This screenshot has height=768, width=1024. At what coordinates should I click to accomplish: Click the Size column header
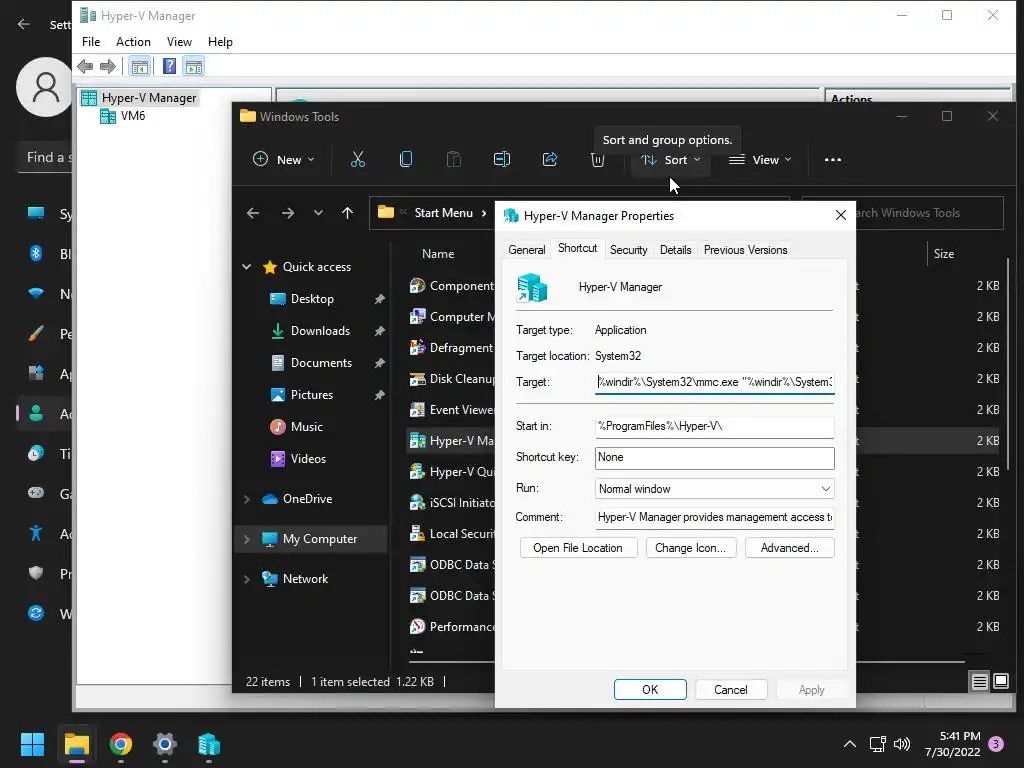[x=944, y=254]
